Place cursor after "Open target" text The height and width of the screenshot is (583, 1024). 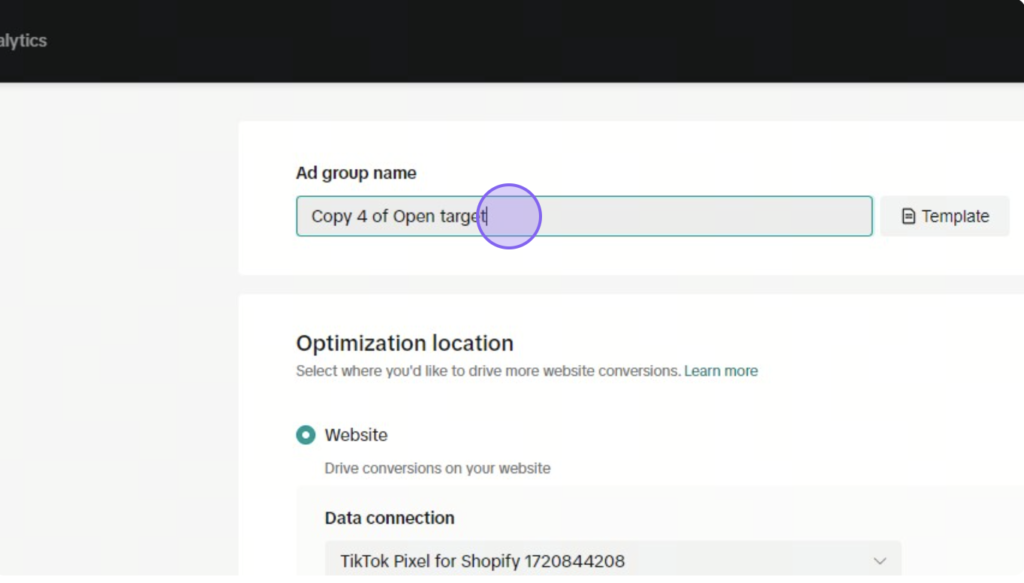(x=487, y=216)
